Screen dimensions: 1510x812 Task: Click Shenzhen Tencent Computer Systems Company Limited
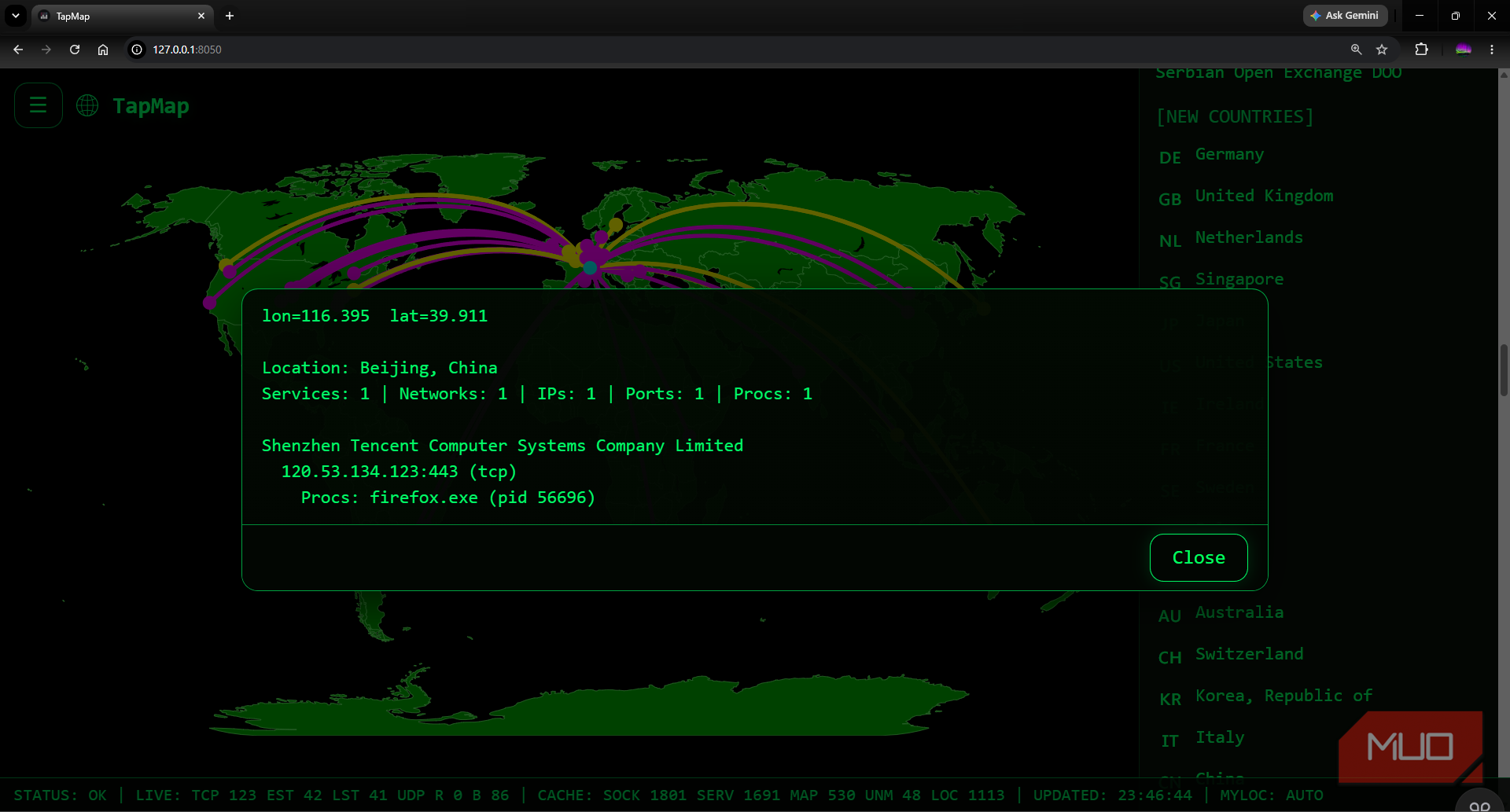coord(503,446)
